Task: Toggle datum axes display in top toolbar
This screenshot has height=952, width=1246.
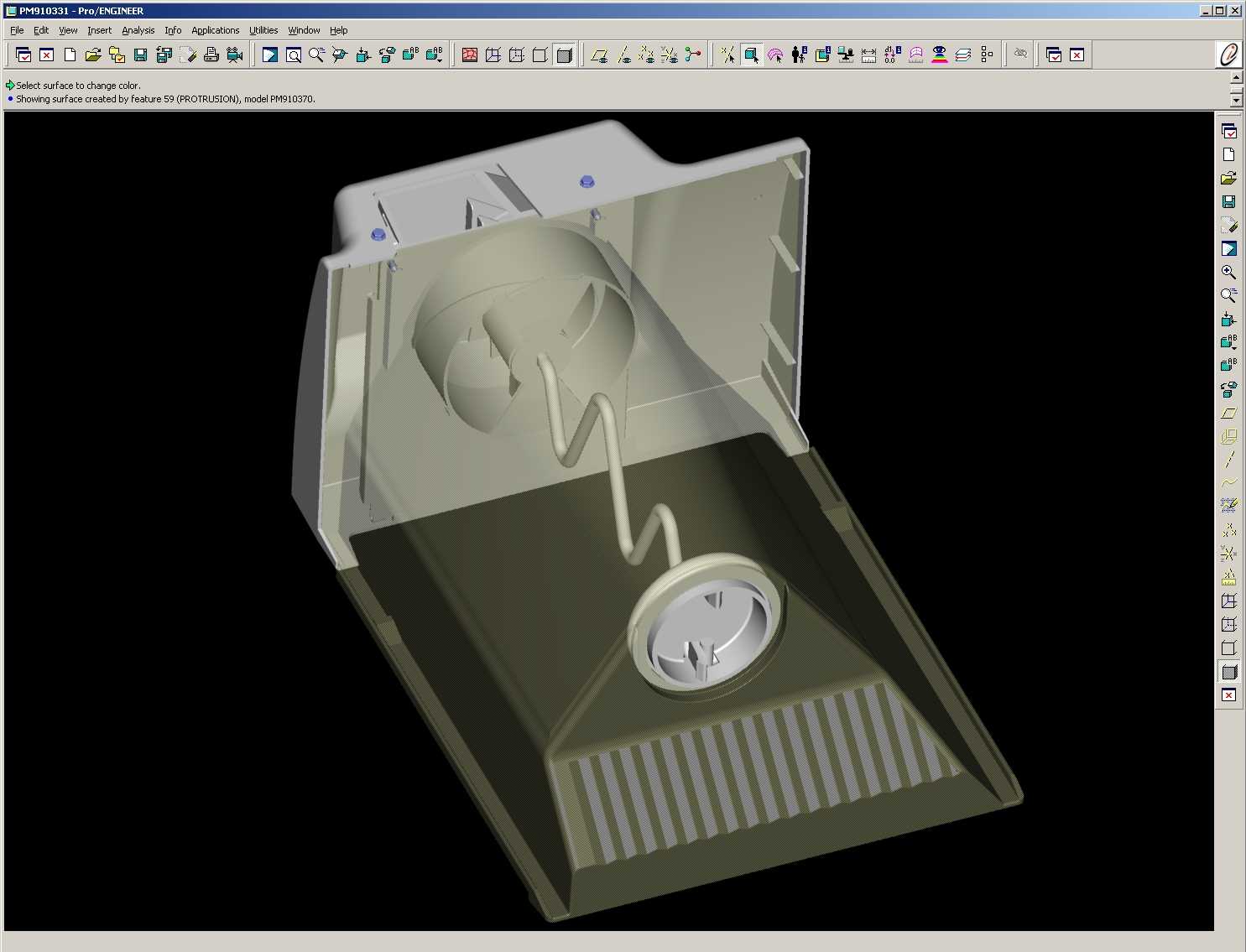Action: coord(623,55)
